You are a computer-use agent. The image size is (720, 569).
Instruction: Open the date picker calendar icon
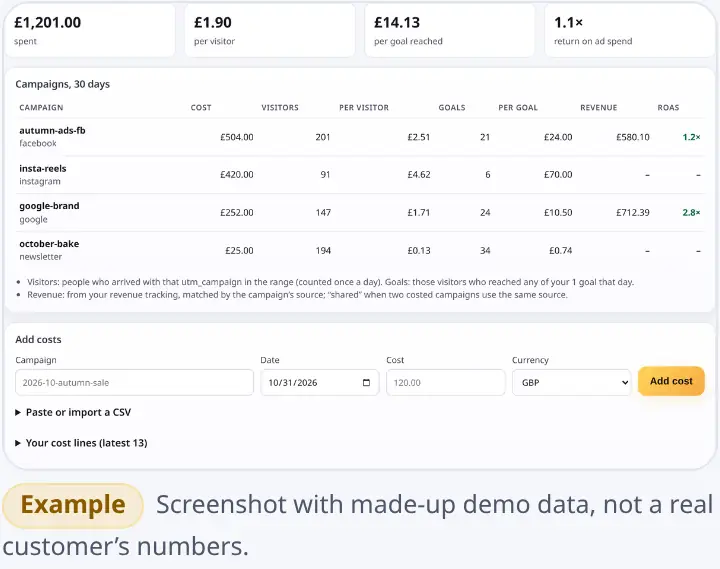coord(366,383)
